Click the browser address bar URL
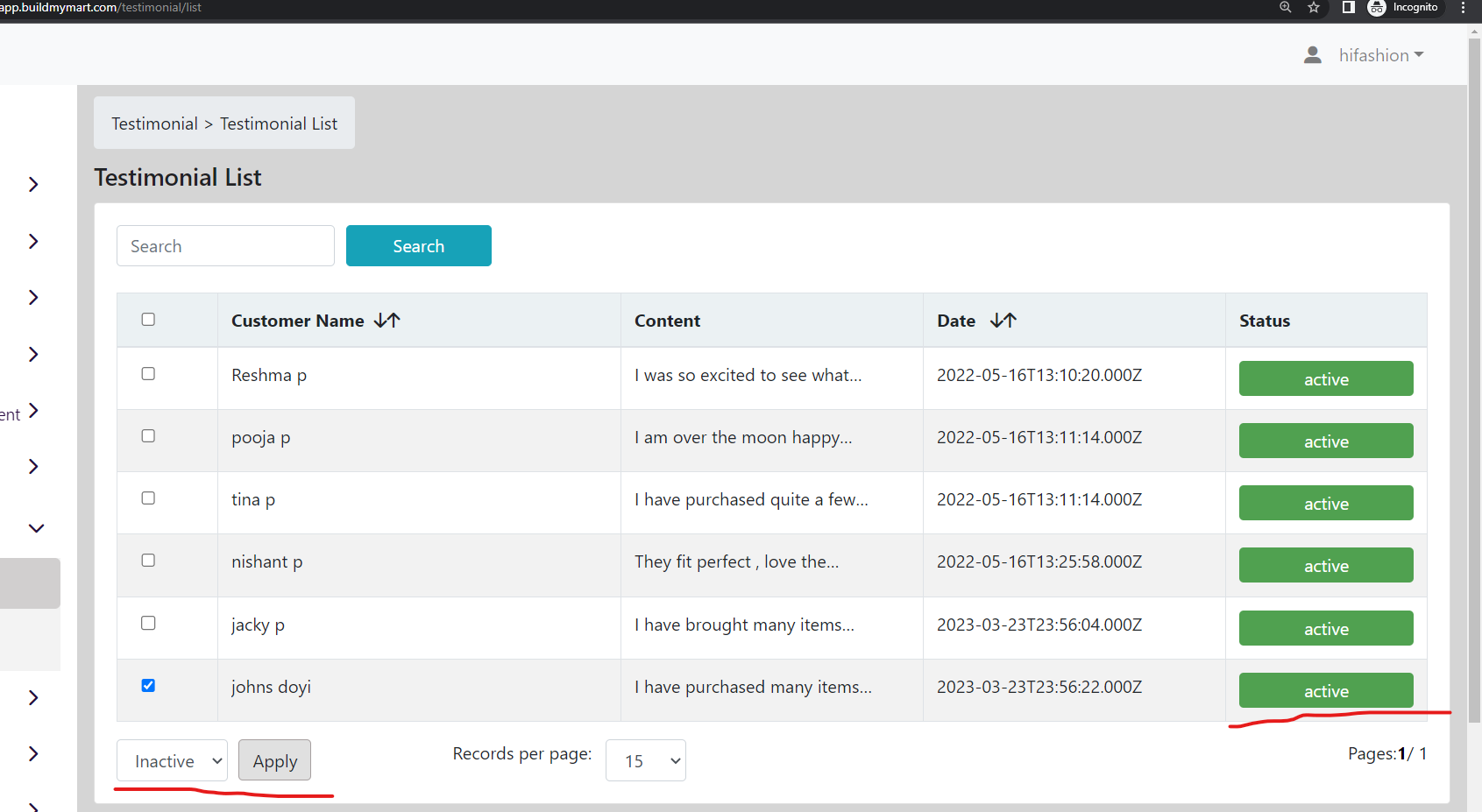The width and height of the screenshot is (1482, 812). click(101, 7)
